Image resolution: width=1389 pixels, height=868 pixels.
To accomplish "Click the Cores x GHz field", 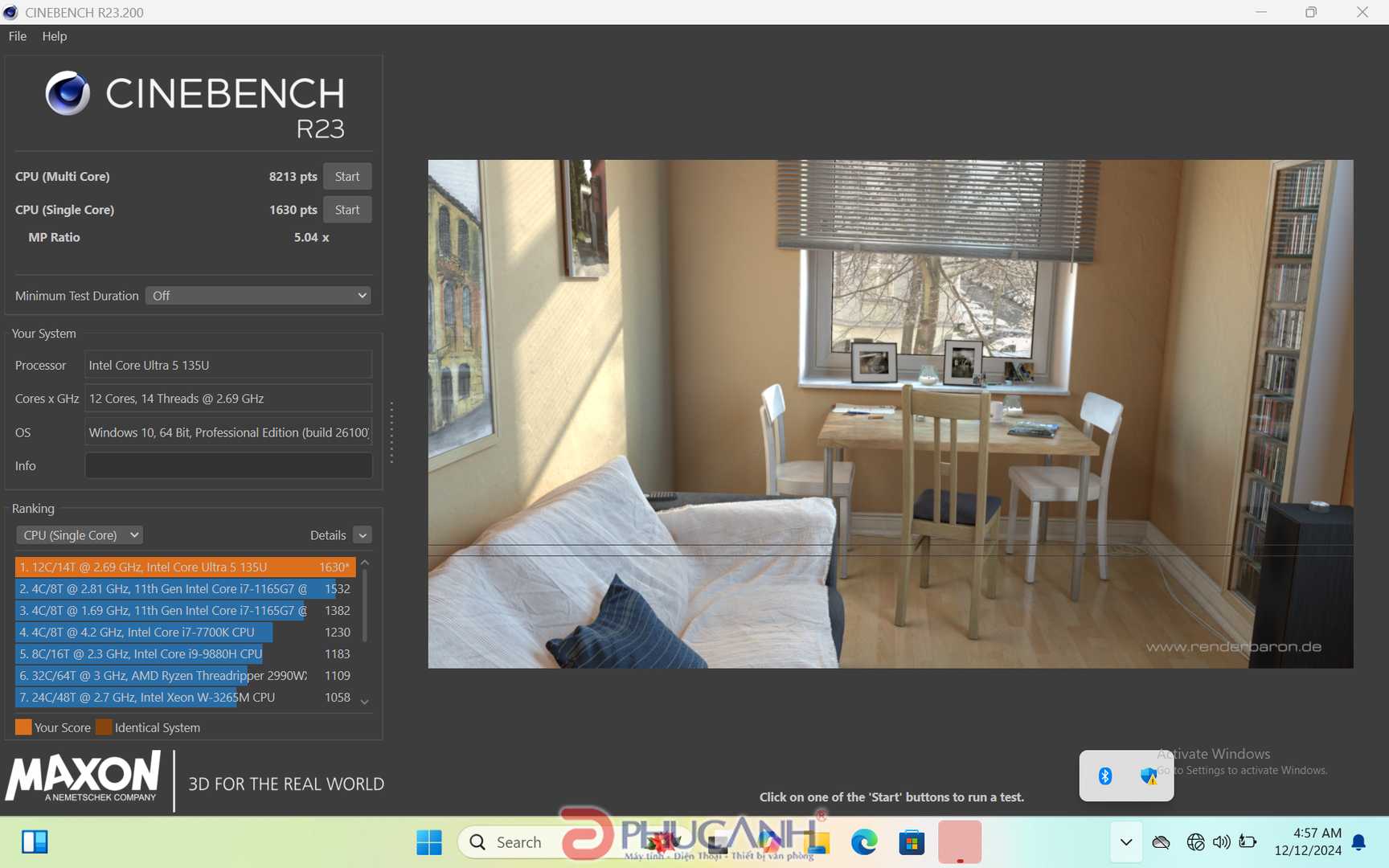I will point(228,399).
